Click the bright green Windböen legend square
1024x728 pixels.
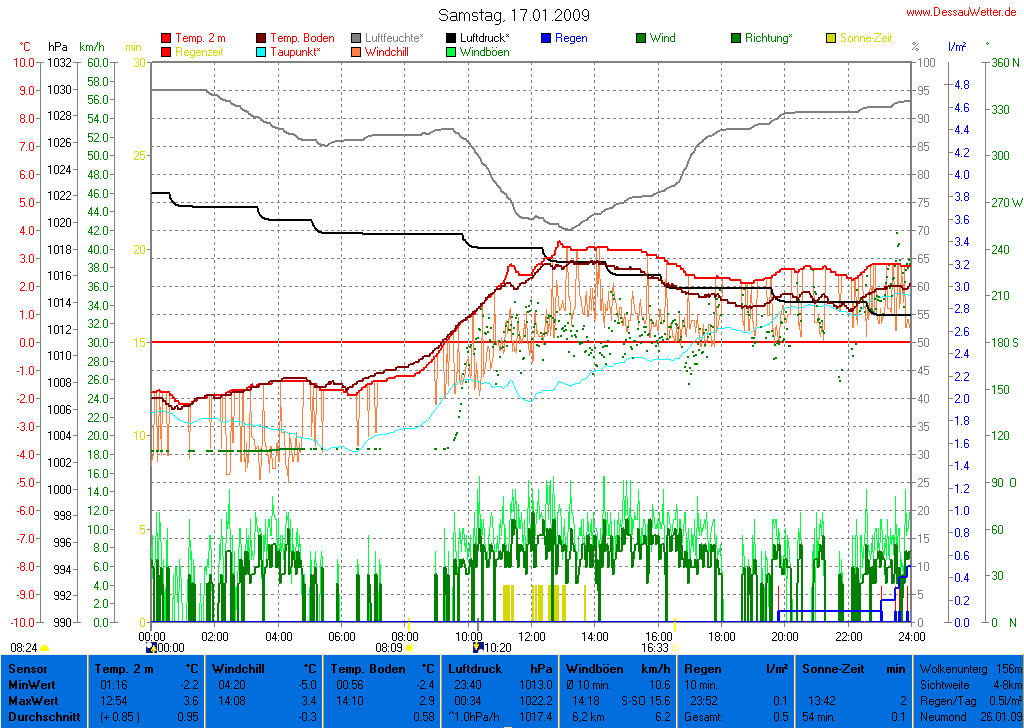click(x=451, y=51)
